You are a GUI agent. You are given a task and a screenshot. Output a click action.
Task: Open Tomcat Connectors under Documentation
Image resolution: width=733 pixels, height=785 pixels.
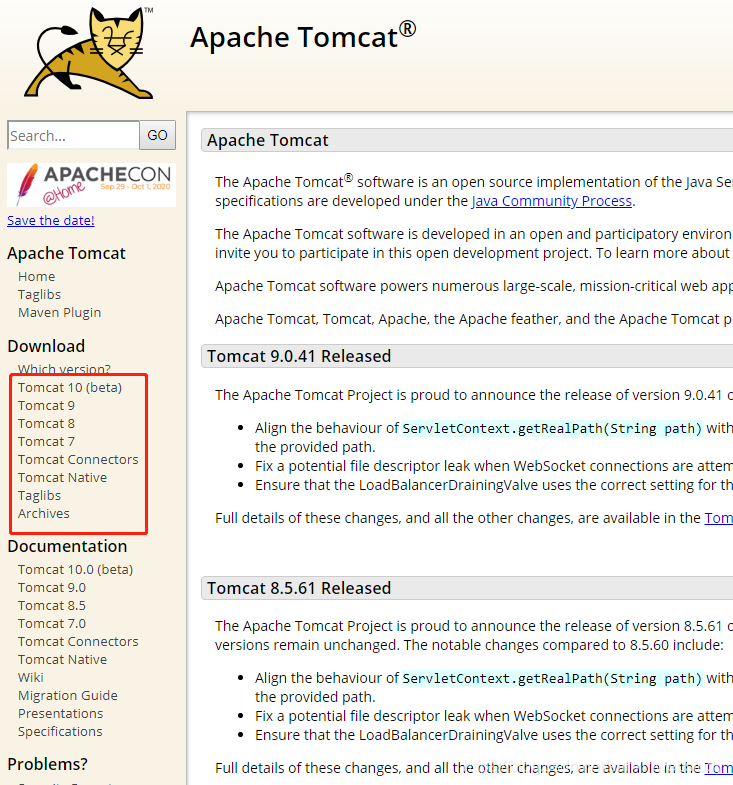(78, 642)
